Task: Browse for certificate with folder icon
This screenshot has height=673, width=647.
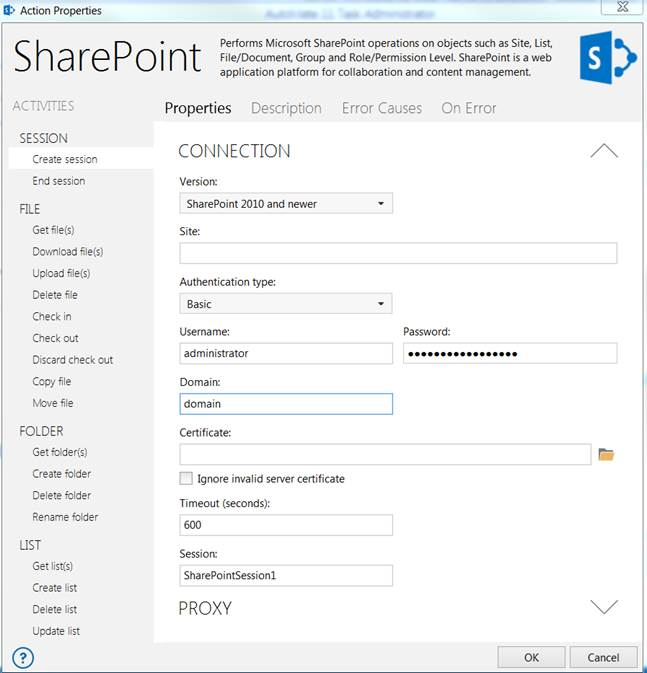Action: pos(606,454)
